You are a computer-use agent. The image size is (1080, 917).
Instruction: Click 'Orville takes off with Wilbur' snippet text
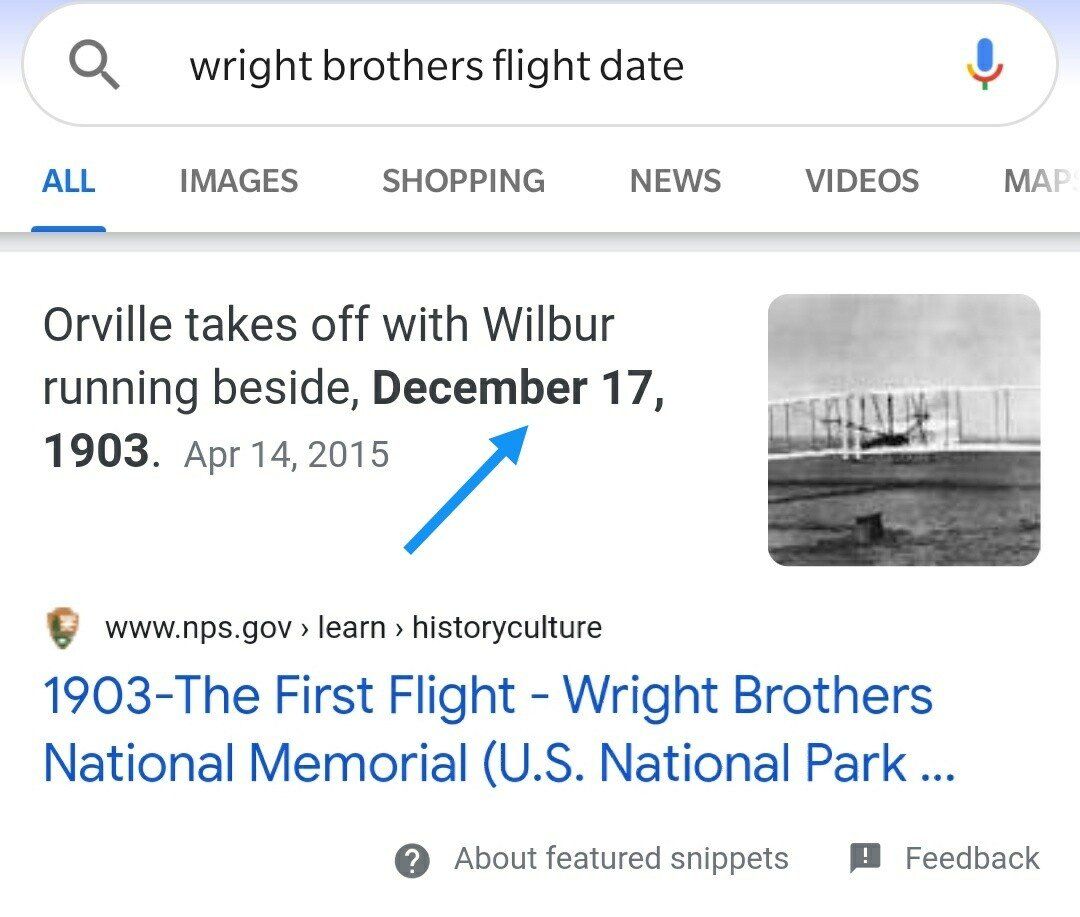328,325
